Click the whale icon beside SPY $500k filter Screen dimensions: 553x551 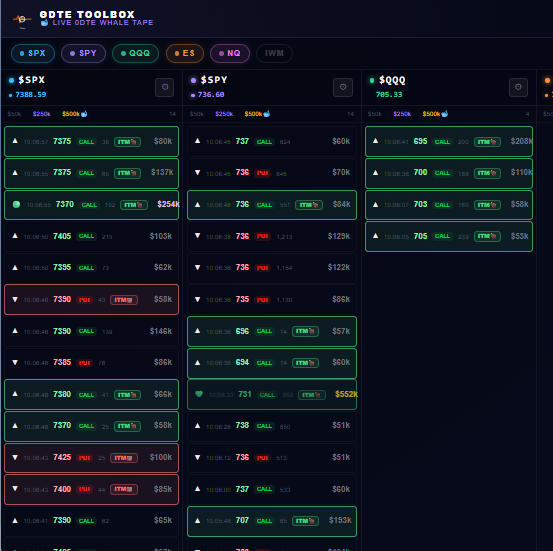267,114
